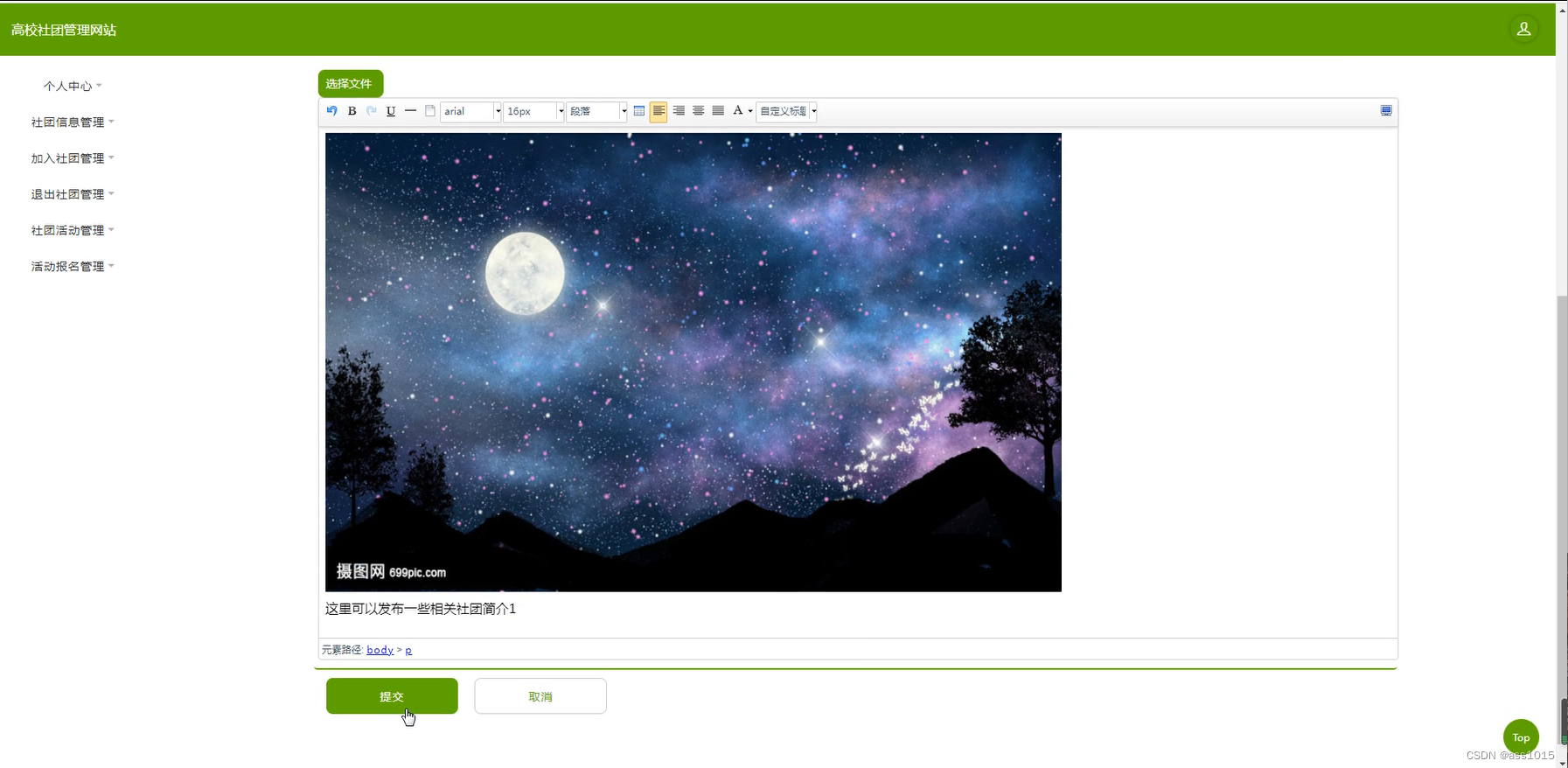Click the text 这里可以发布一些相关社团简介1
Image resolution: width=1568 pixels, height=768 pixels.
[421, 609]
